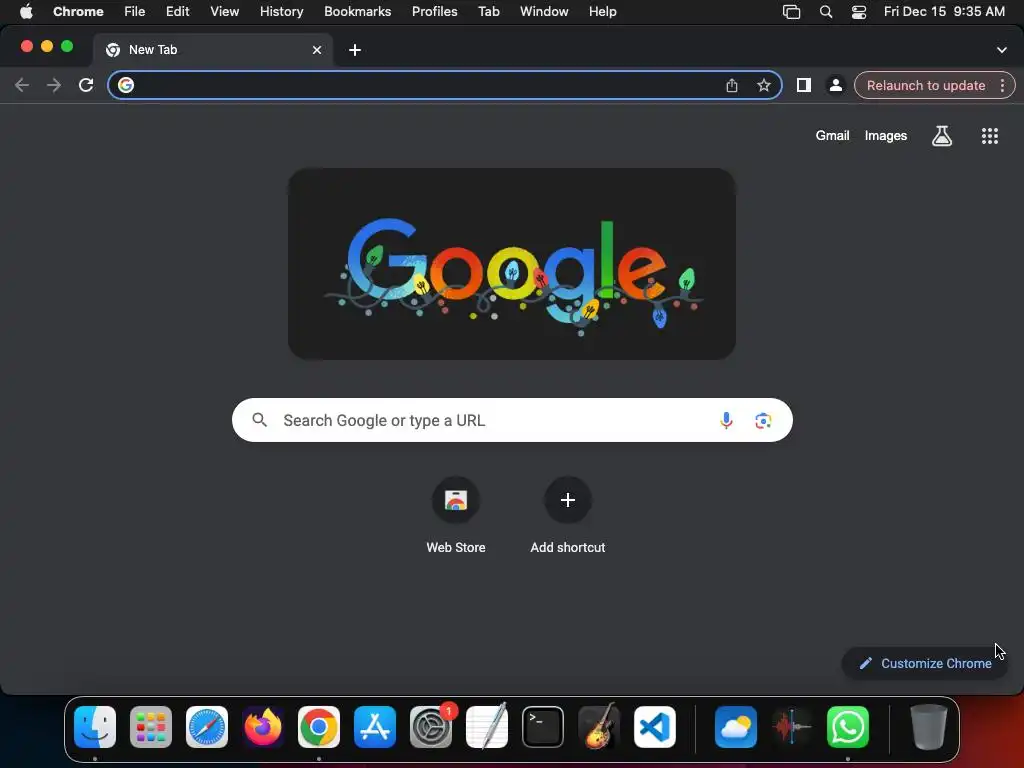Bookmark this tab with the star icon

point(763,86)
